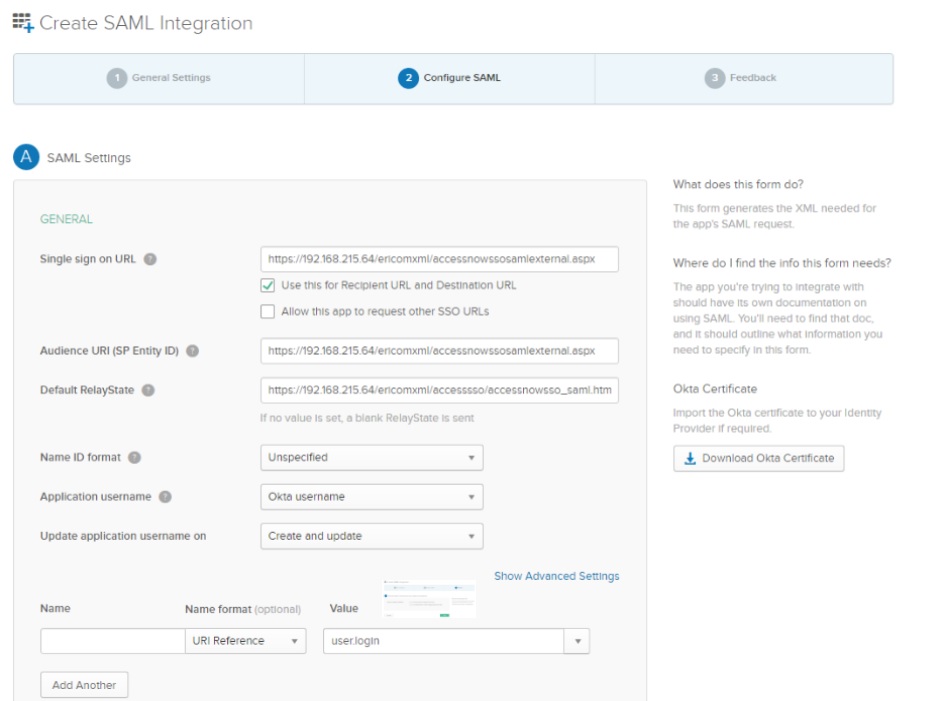Expand the user.login value dropdown arrow

coord(576,641)
